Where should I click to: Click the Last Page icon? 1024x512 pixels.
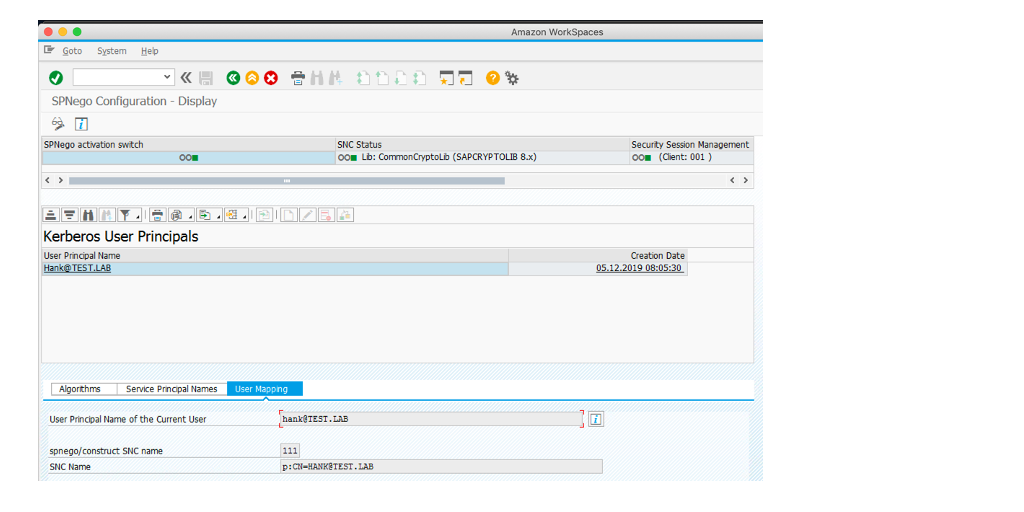pyautogui.click(x=421, y=78)
